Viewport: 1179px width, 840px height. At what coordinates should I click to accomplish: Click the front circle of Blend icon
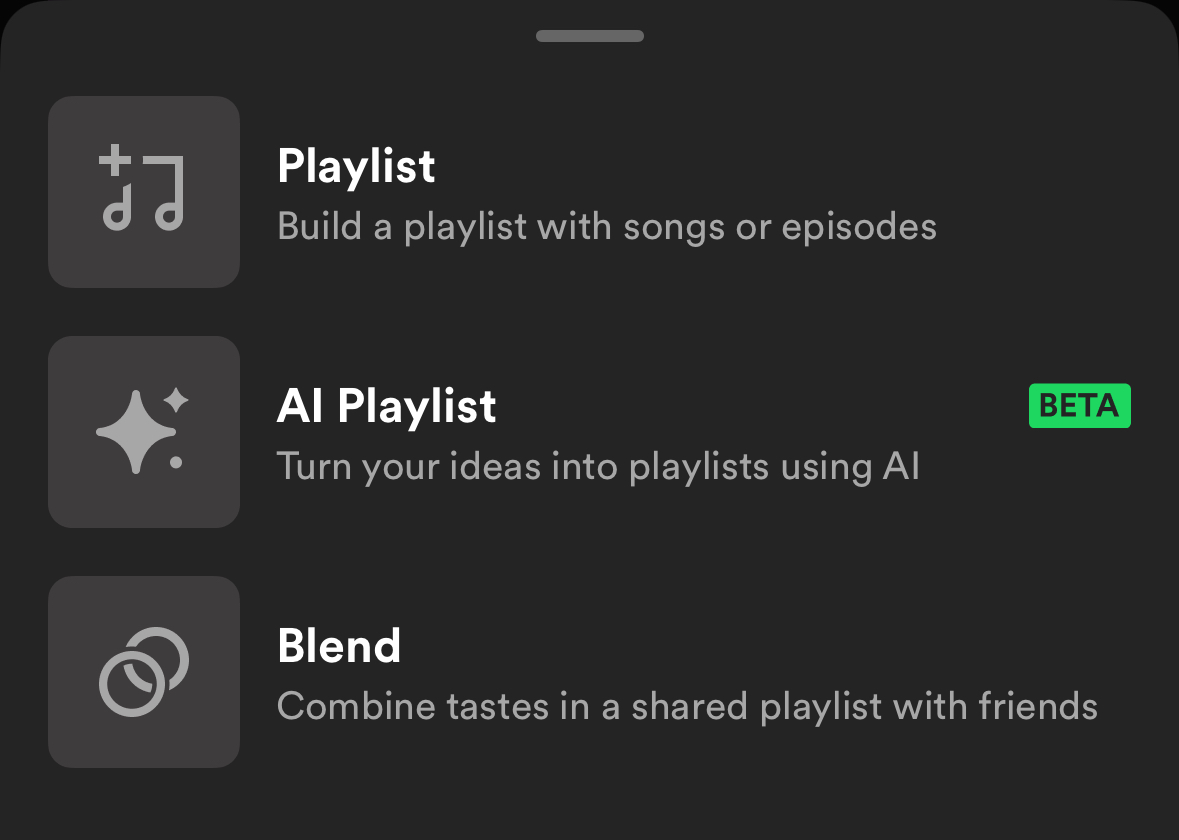click(131, 683)
